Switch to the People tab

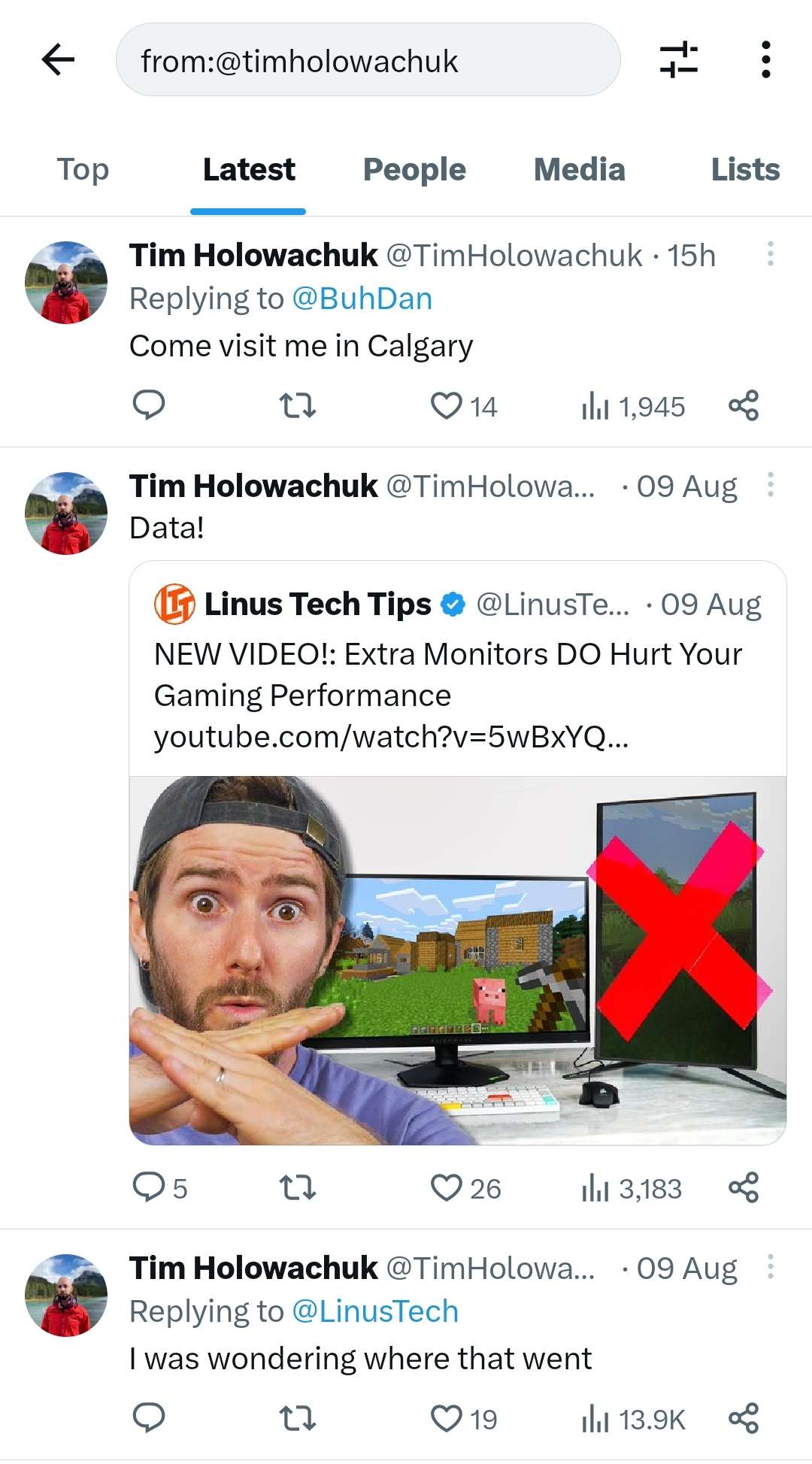pos(414,170)
